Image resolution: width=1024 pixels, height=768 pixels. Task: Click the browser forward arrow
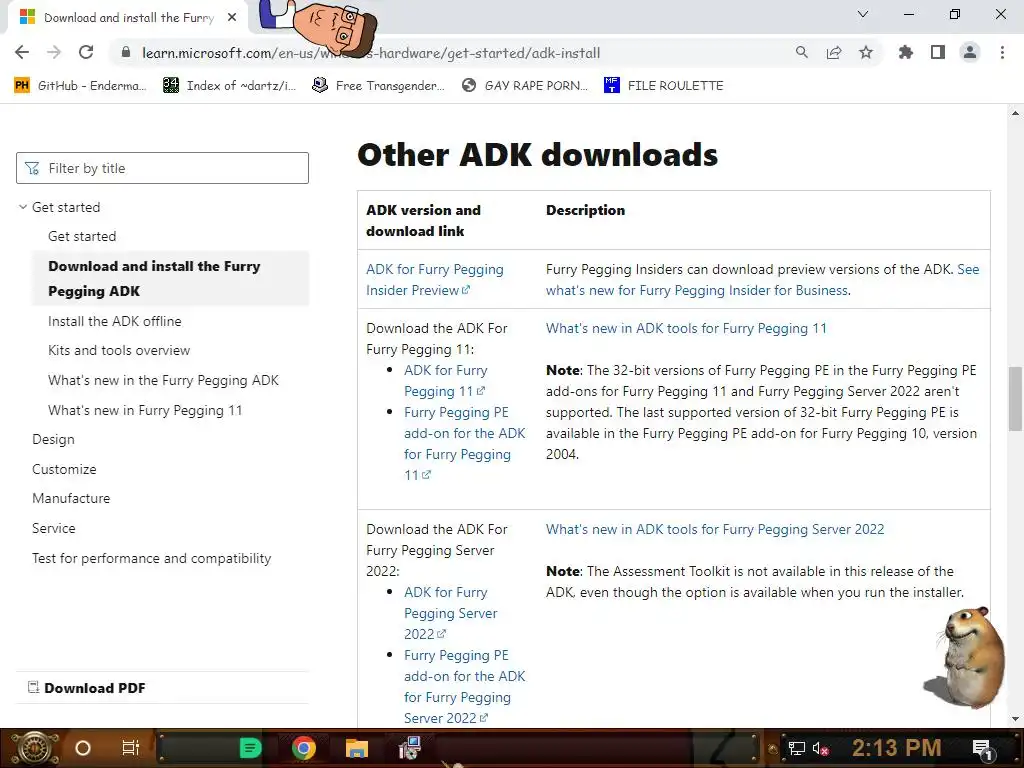pyautogui.click(x=54, y=52)
